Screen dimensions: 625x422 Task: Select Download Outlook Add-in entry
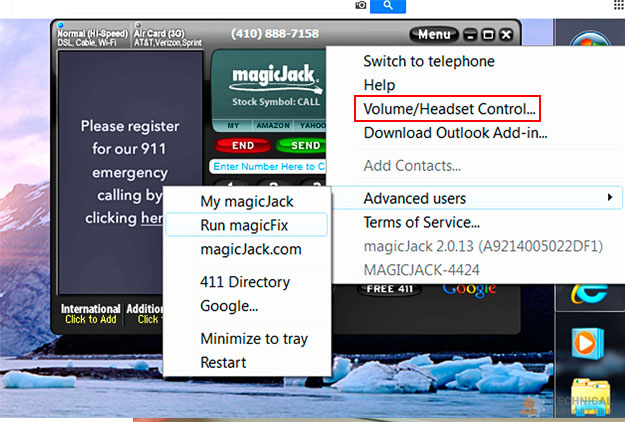[455, 133]
